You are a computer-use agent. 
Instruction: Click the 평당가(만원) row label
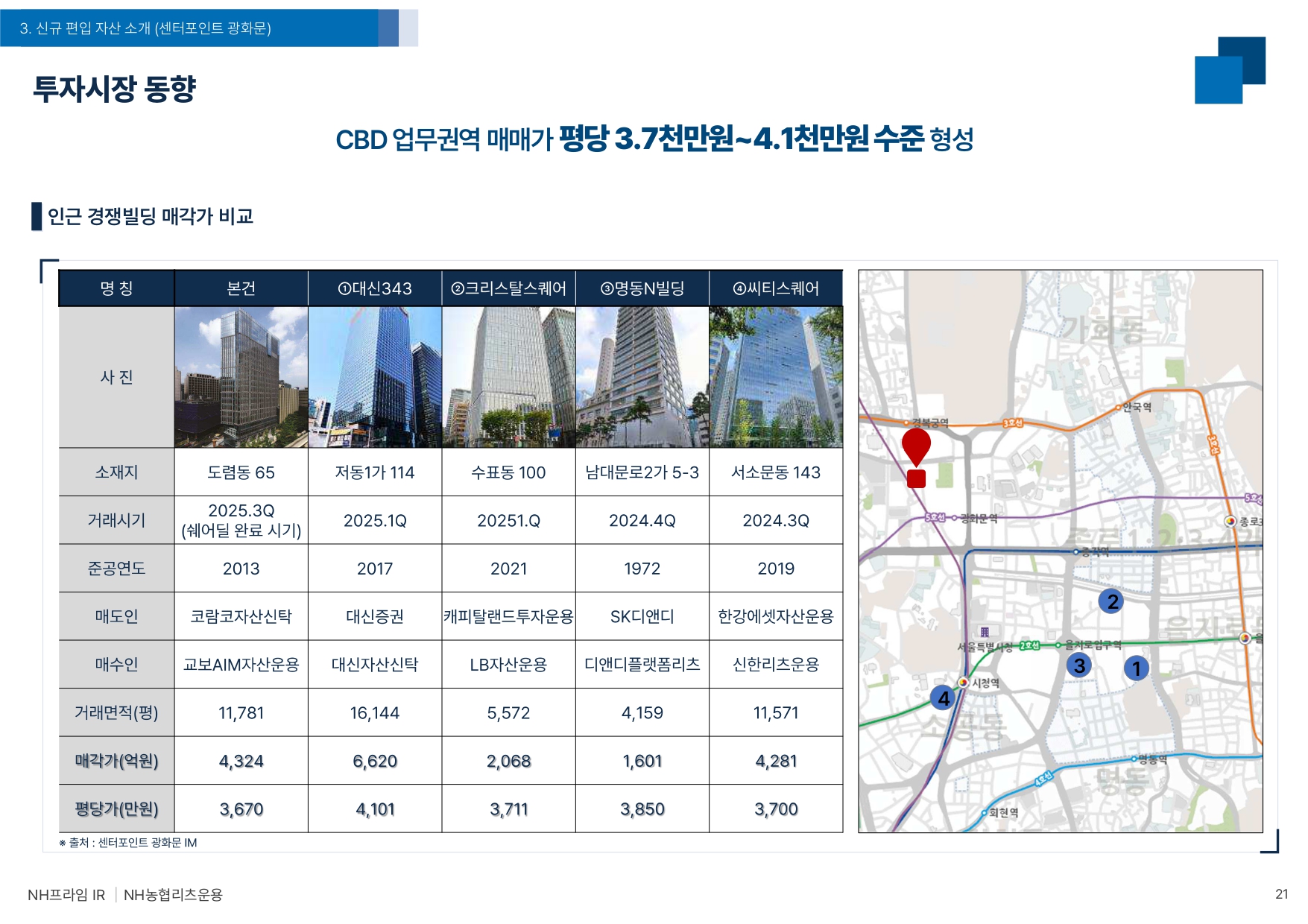coord(116,808)
